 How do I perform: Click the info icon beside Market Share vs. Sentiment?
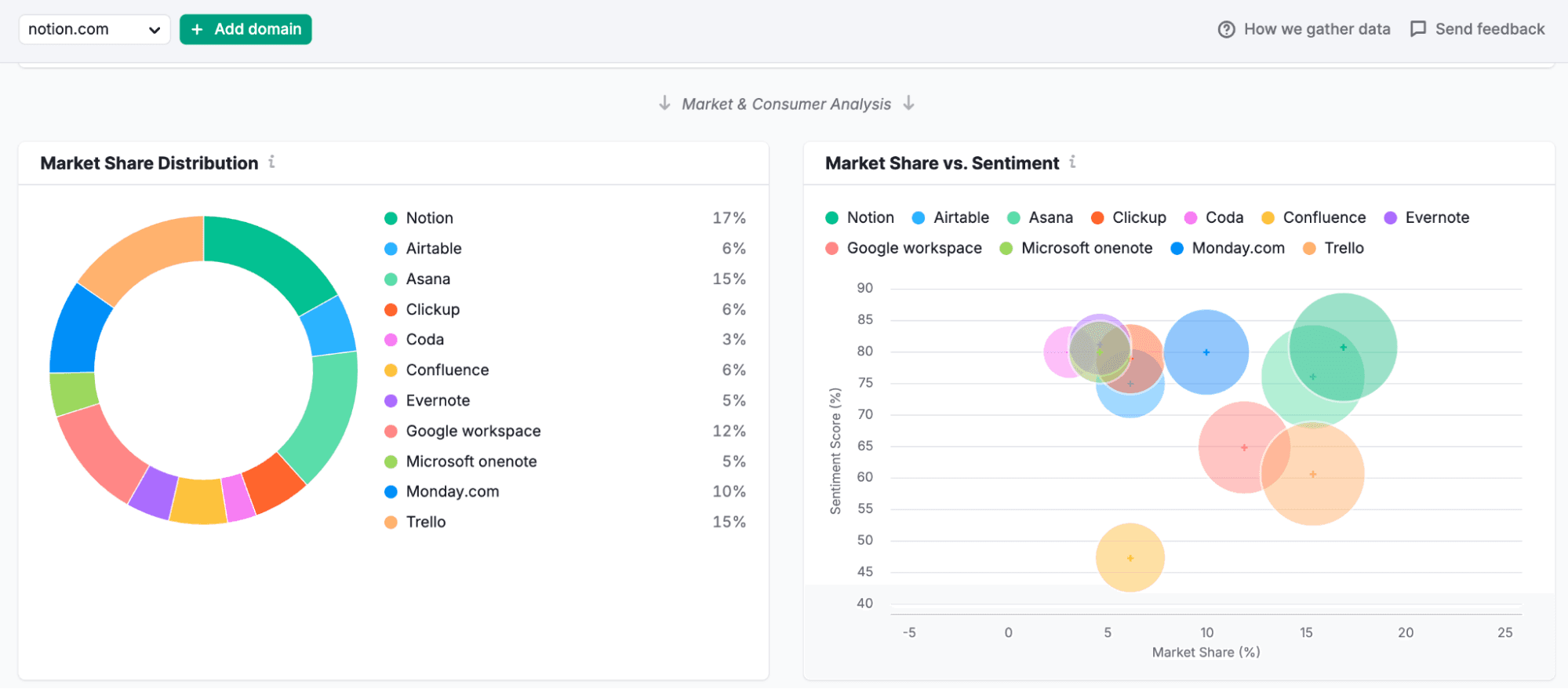pos(1072,162)
